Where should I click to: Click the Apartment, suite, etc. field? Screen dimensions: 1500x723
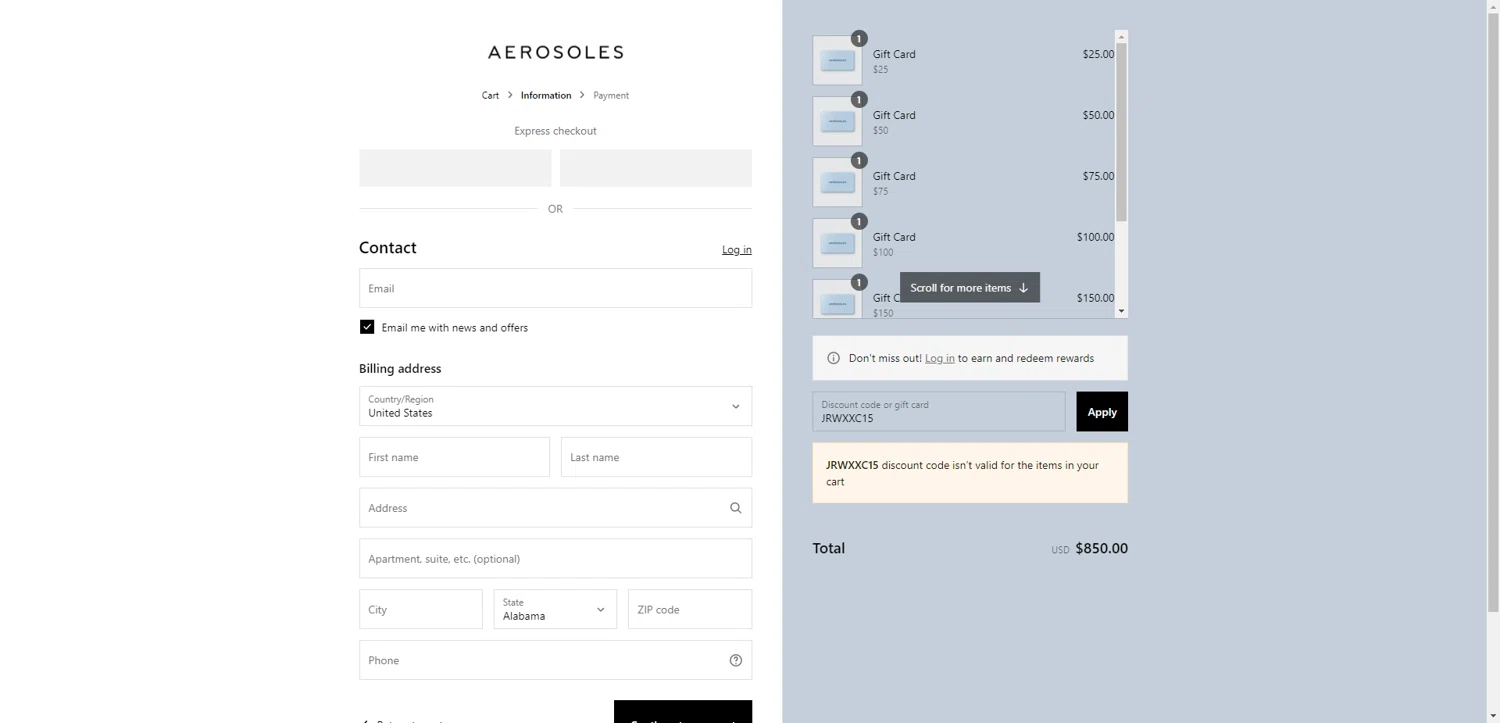[555, 559]
